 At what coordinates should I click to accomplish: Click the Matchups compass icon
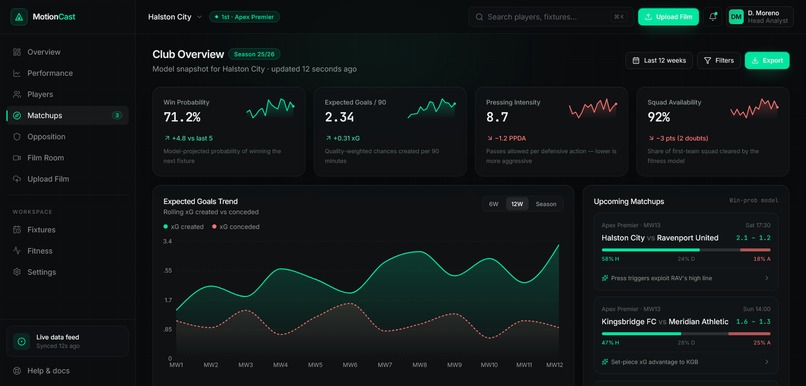tap(17, 116)
